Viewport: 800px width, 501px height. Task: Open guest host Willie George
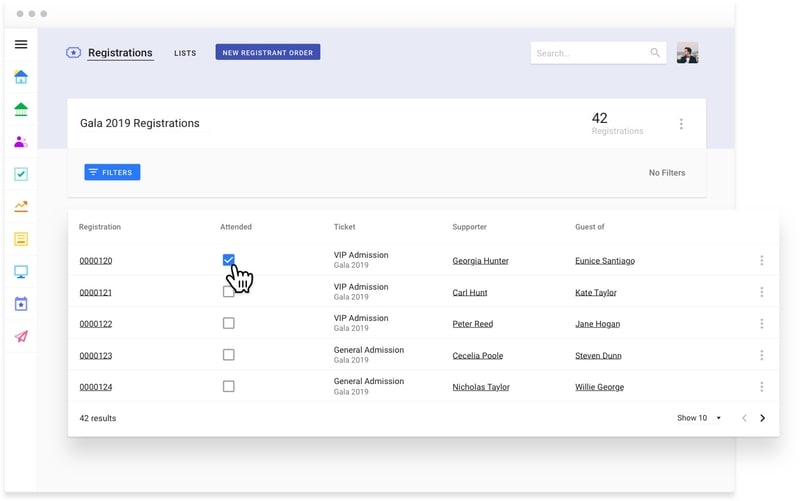point(599,387)
